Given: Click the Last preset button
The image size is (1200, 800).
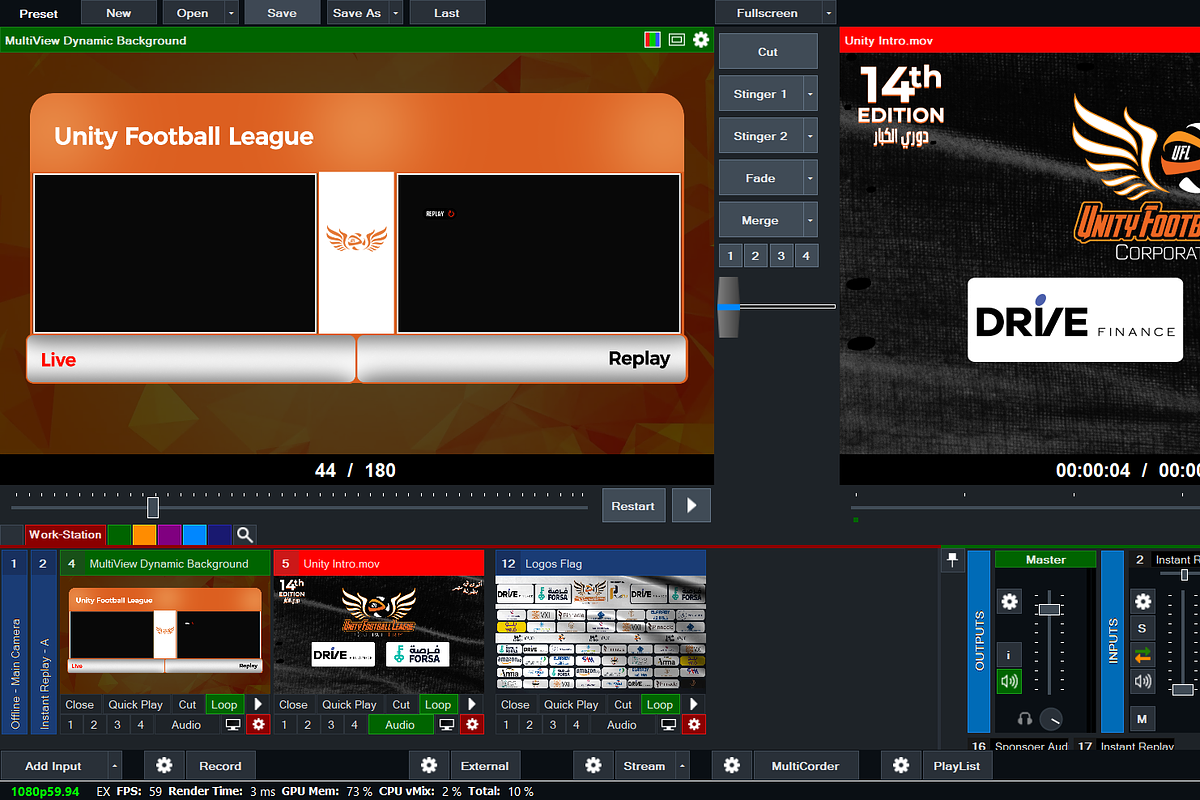Looking at the screenshot, I should click(447, 13).
